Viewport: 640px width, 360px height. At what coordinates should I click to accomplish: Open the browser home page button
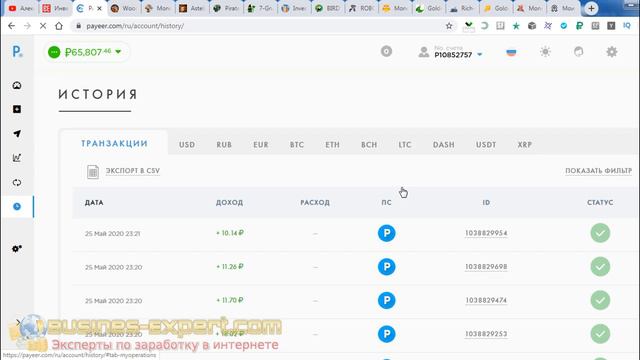[x=59, y=26]
